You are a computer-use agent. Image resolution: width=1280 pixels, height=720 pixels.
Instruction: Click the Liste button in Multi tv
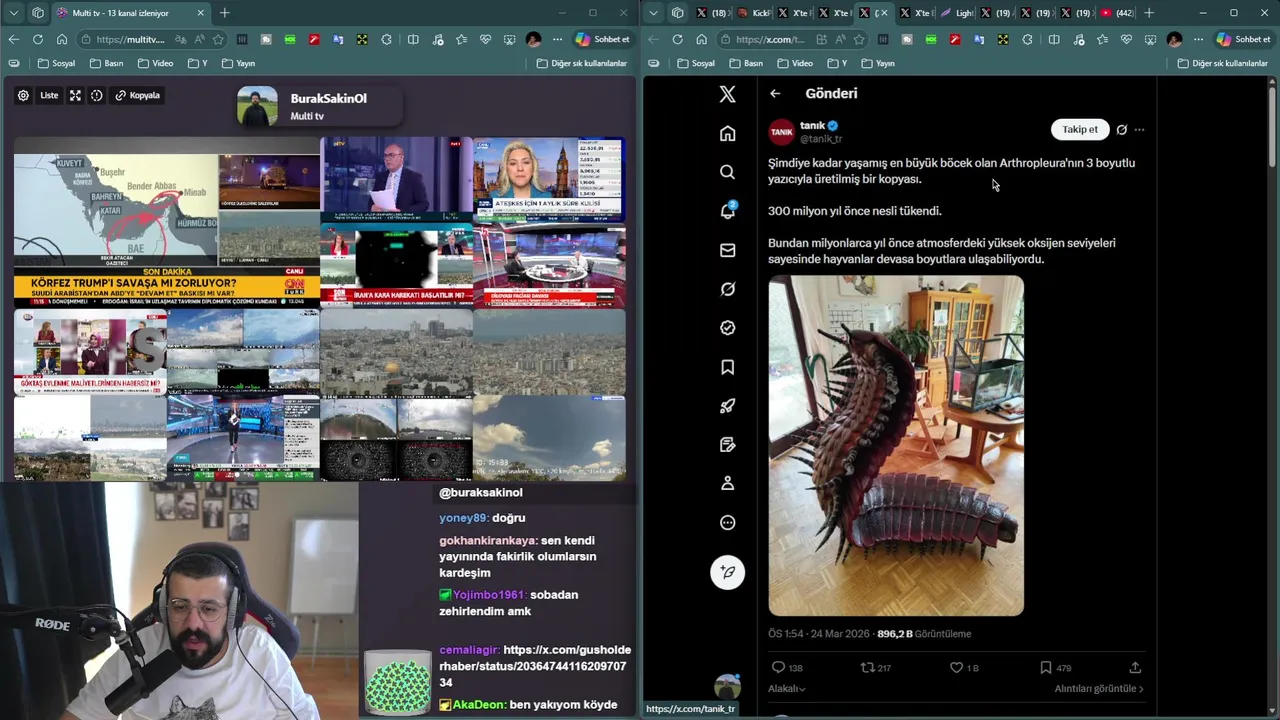click(x=49, y=95)
